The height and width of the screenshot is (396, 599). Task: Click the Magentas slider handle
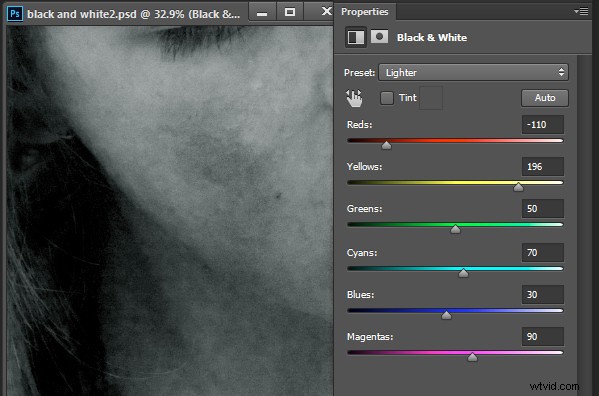[x=473, y=357]
